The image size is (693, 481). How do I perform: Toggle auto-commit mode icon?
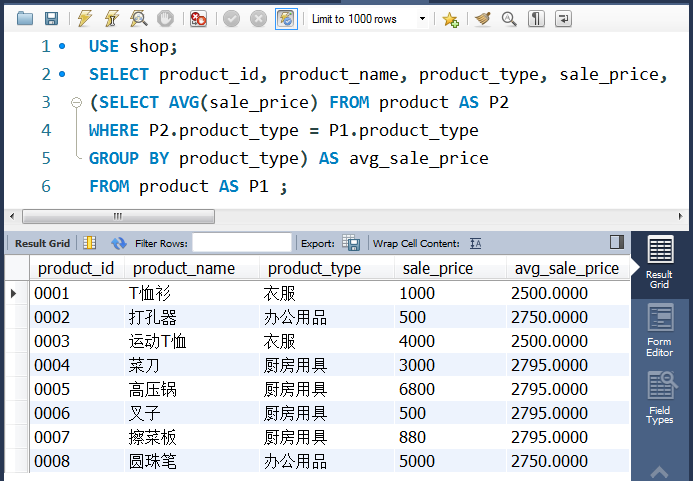click(x=286, y=19)
